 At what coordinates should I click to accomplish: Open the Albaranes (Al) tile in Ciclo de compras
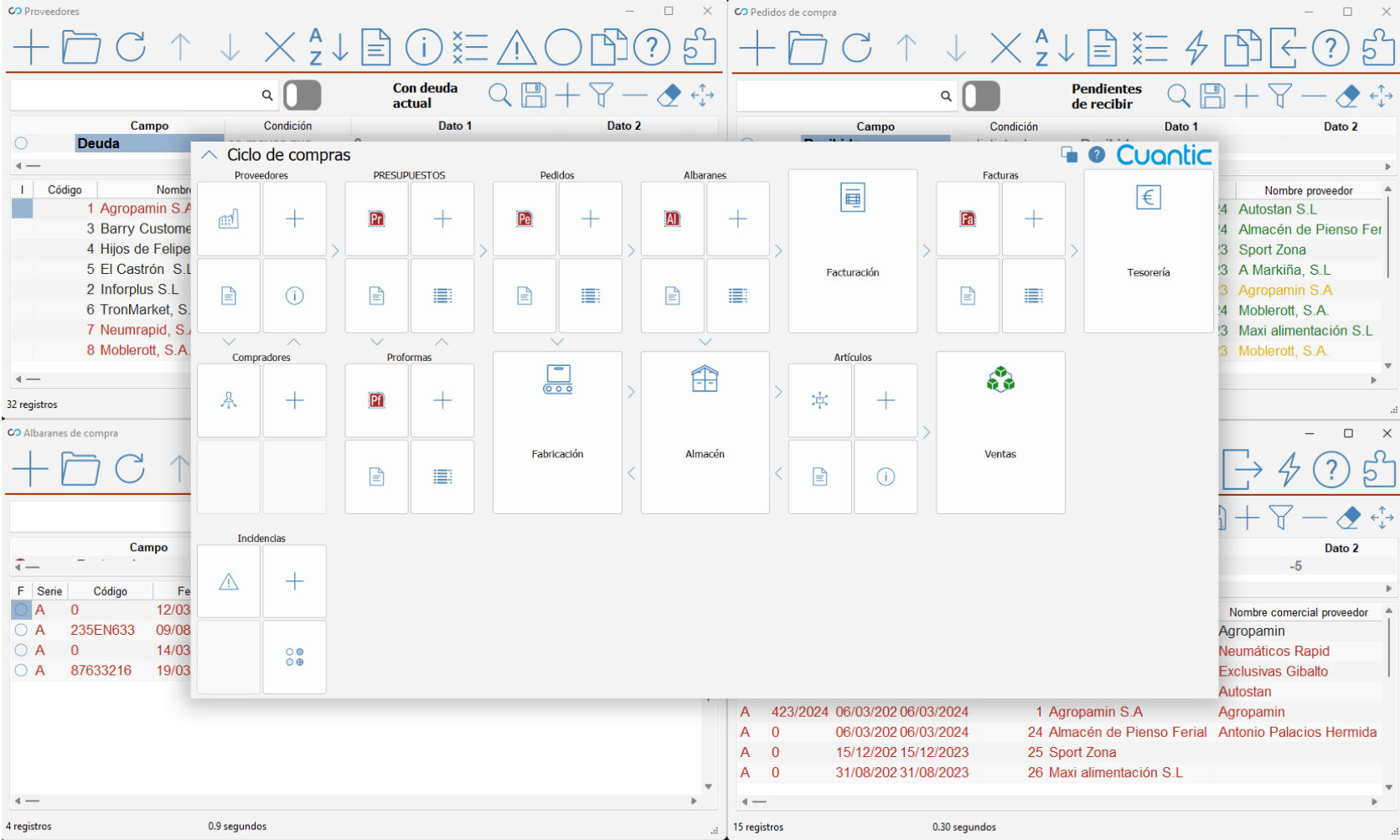tap(672, 219)
